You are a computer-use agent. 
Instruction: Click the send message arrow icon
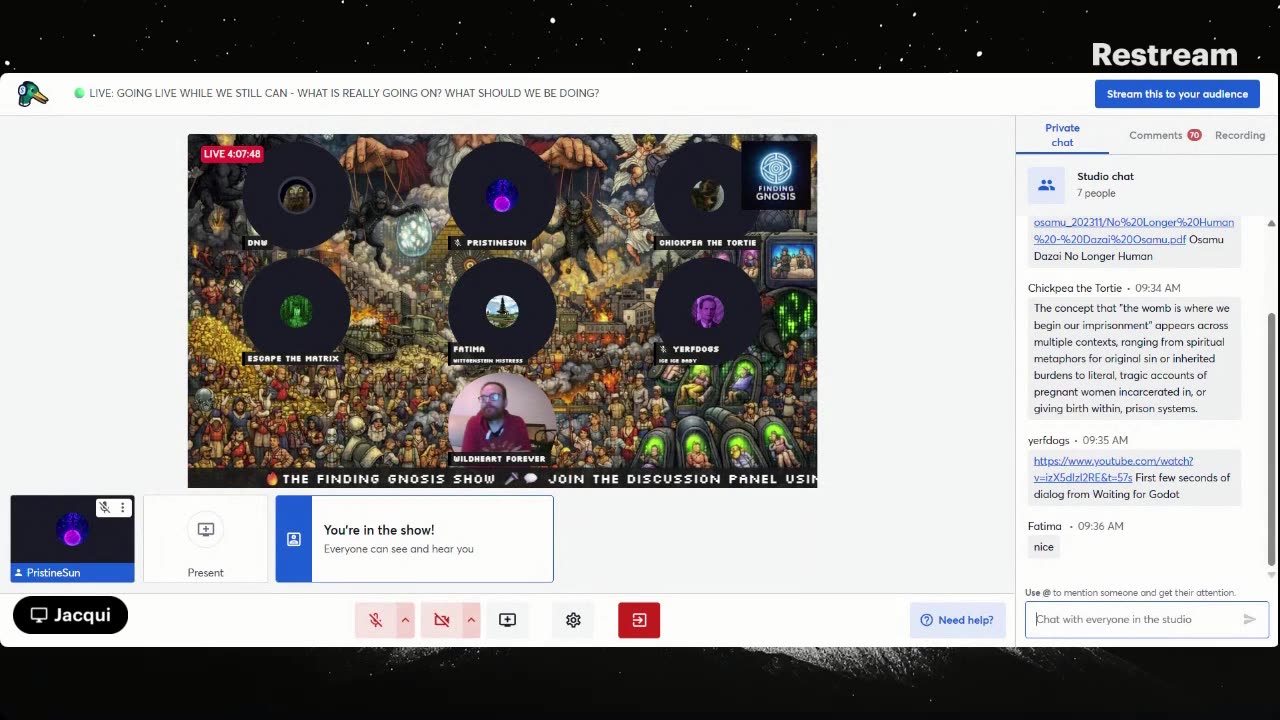pos(1250,619)
